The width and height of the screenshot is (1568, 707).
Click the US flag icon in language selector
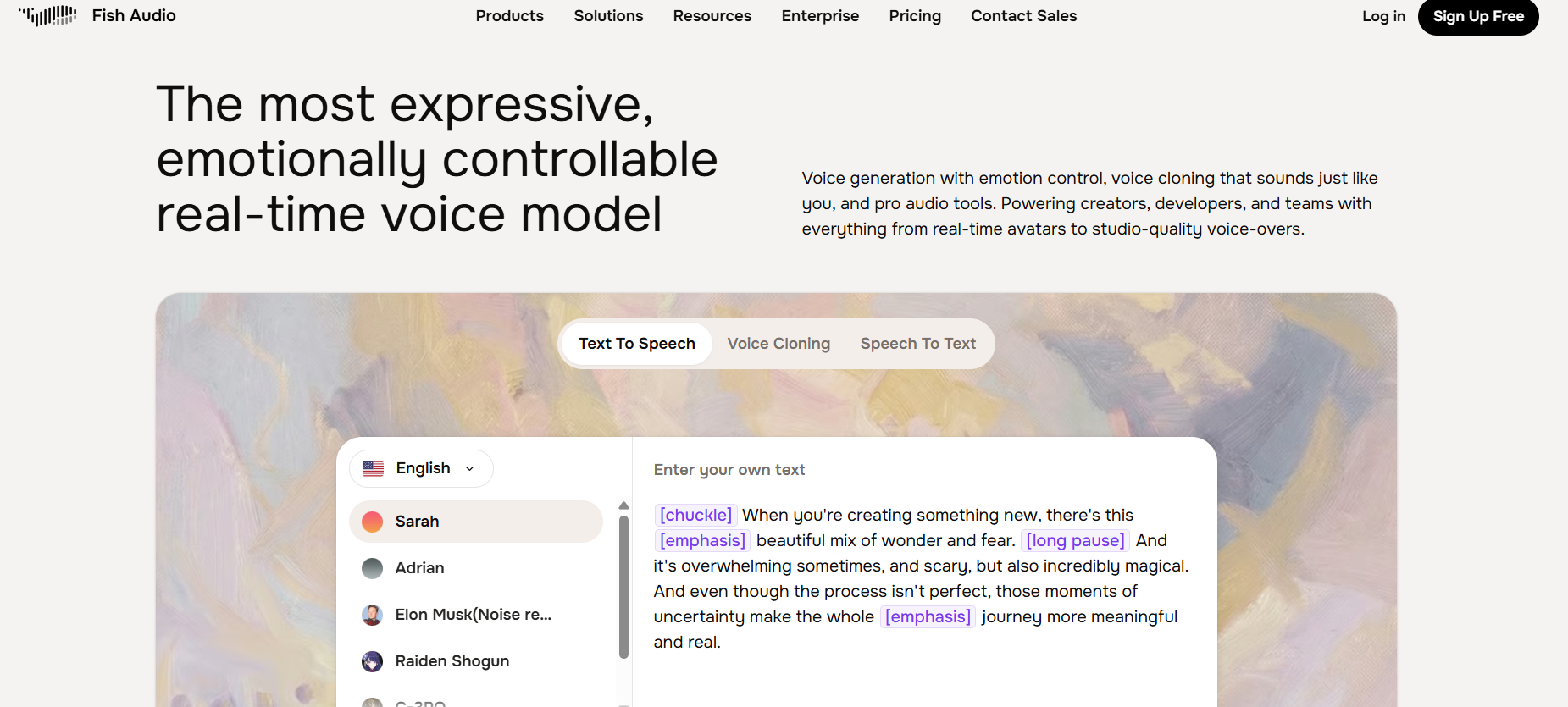[x=373, y=468]
